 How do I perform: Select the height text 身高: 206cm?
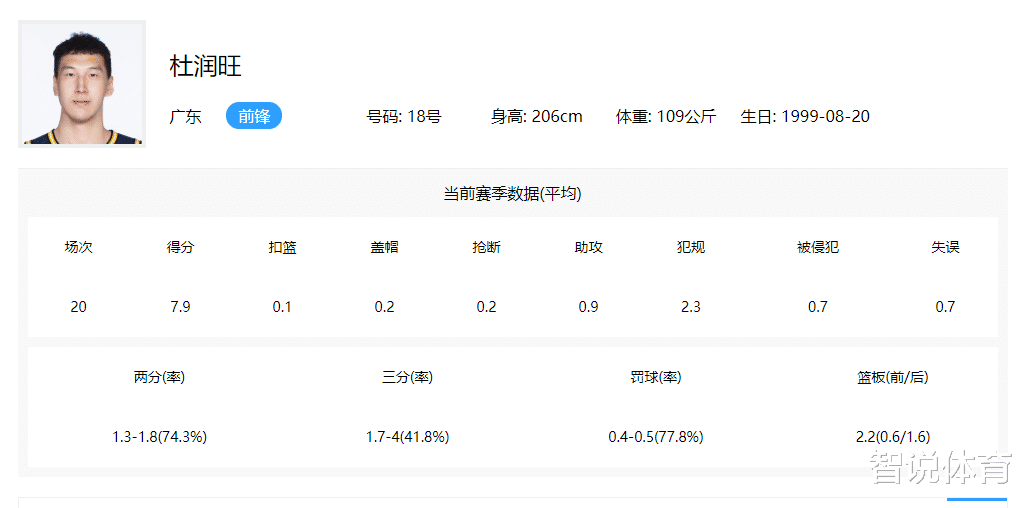(x=537, y=117)
